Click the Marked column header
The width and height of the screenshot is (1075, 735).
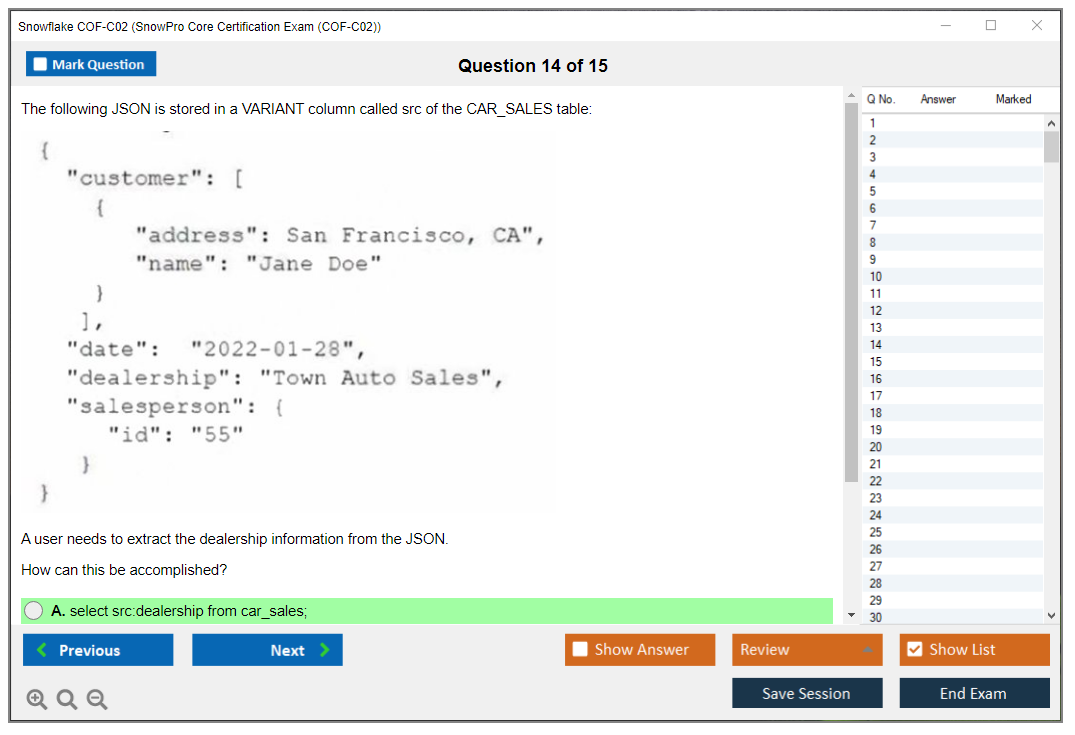pyautogui.click(x=1013, y=99)
